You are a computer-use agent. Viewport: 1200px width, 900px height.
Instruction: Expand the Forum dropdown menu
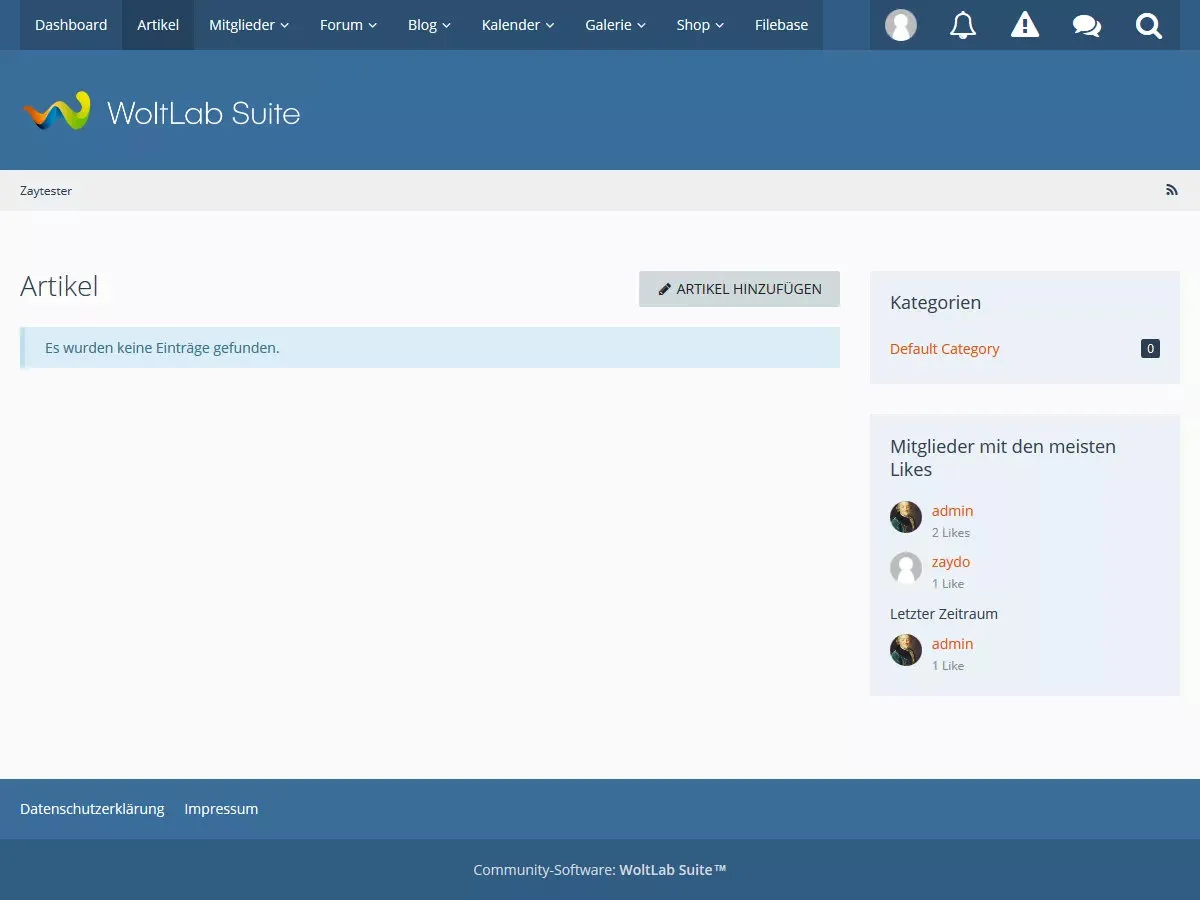[x=348, y=25]
